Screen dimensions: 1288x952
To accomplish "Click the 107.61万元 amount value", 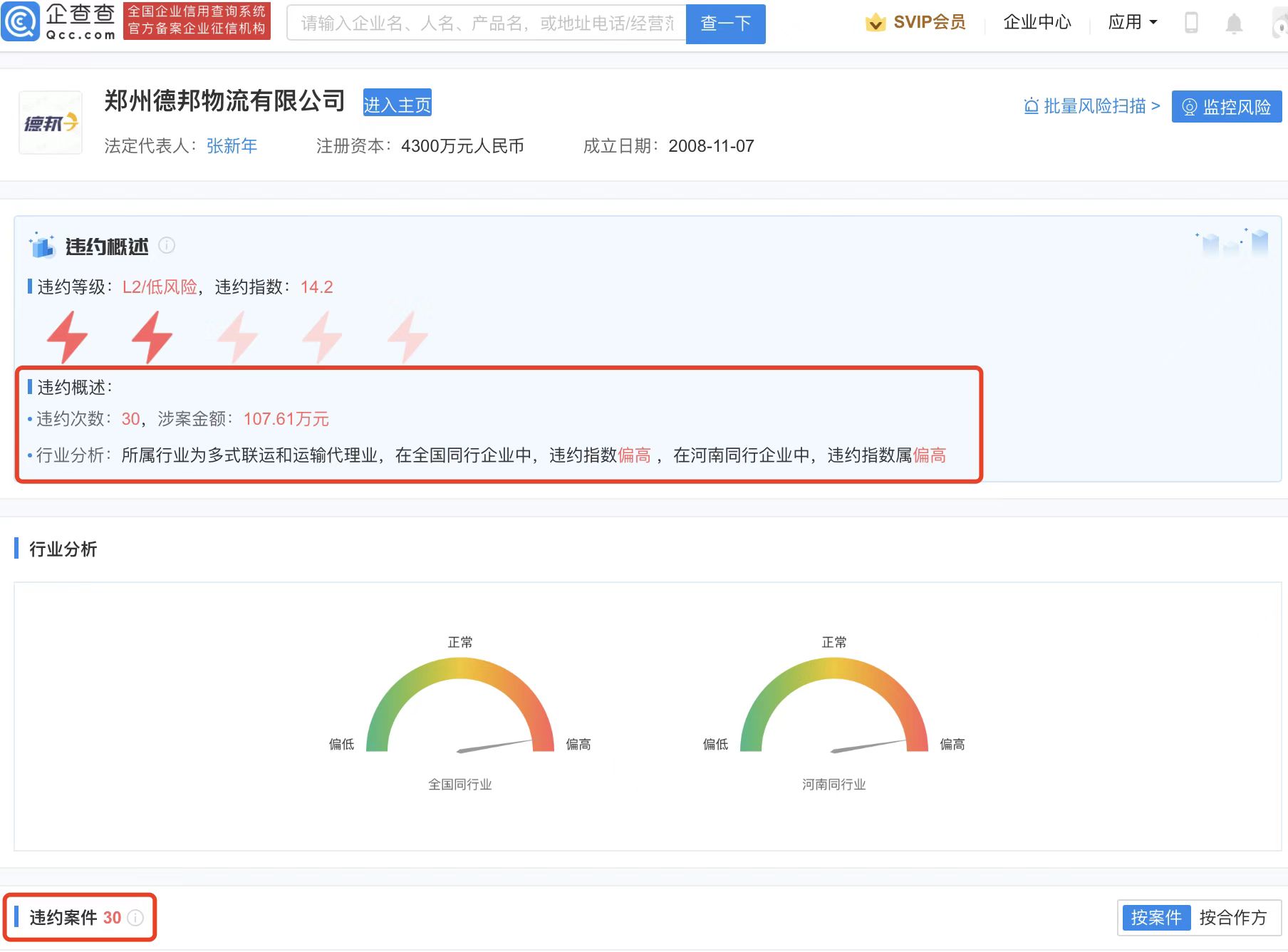I will tap(286, 419).
